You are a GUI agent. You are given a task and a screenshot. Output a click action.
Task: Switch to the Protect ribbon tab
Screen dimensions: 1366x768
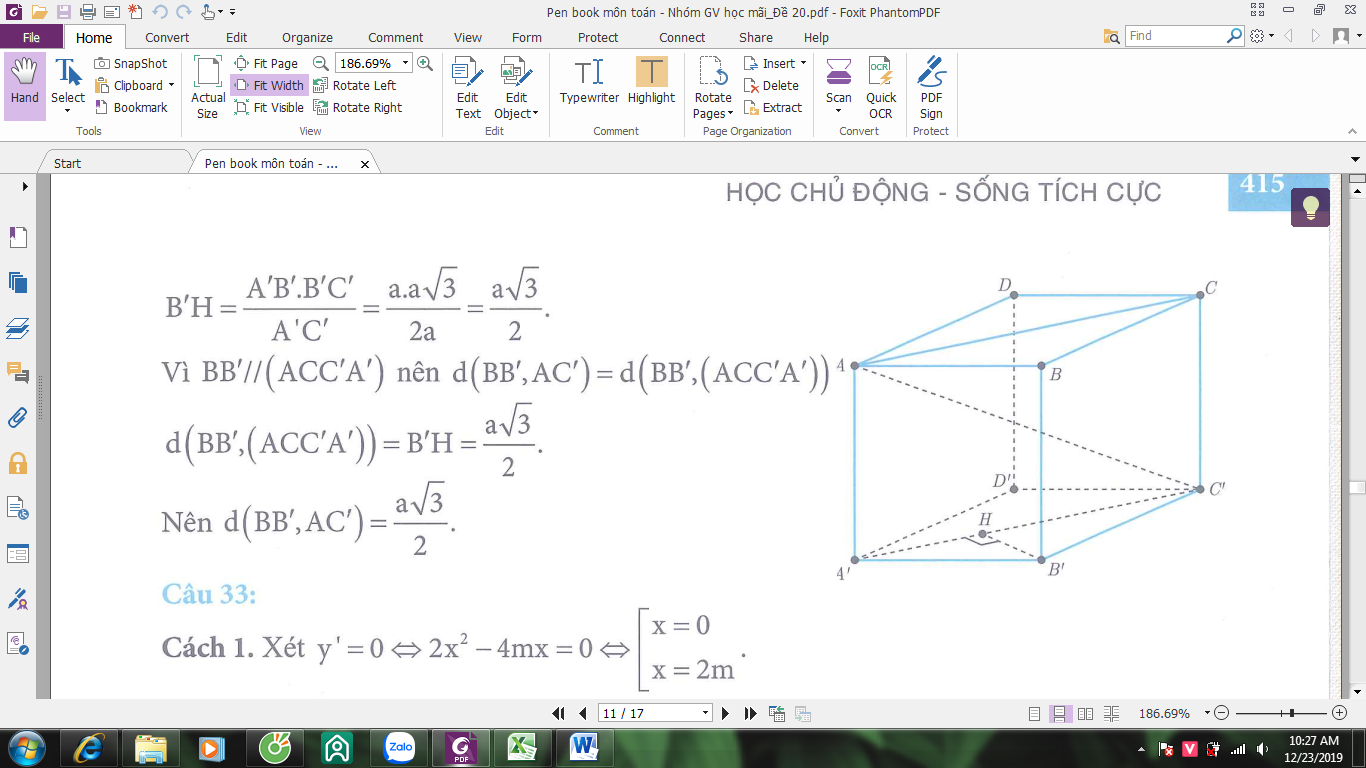pyautogui.click(x=598, y=37)
